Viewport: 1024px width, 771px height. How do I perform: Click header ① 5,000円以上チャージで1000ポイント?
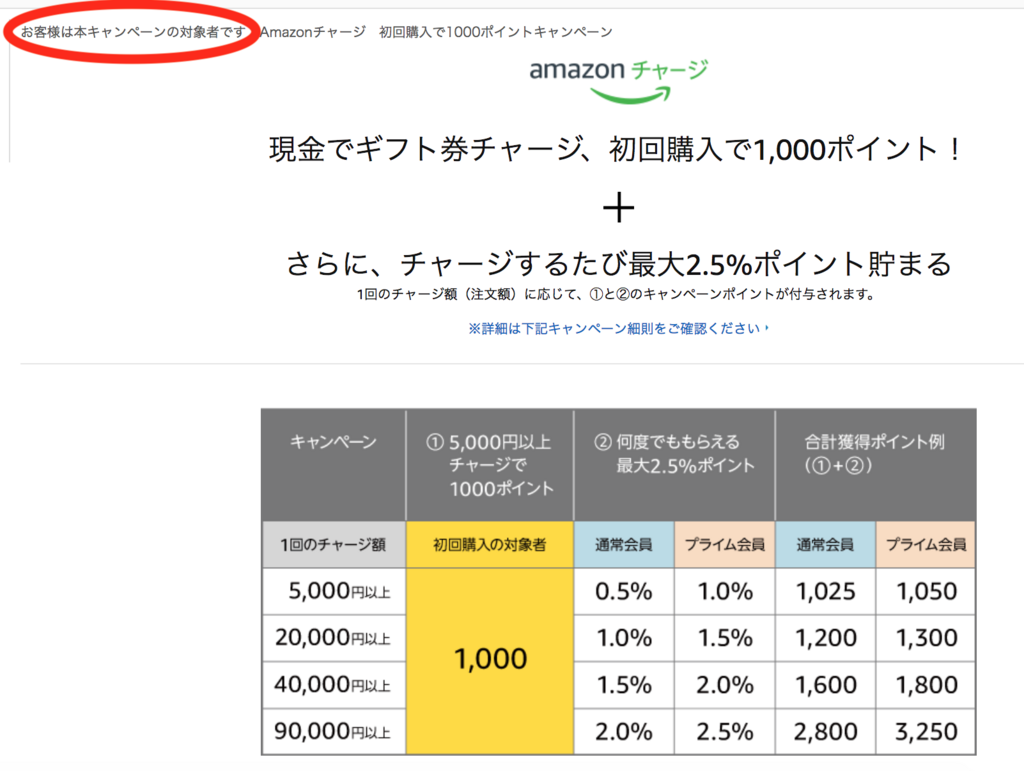pos(489,465)
